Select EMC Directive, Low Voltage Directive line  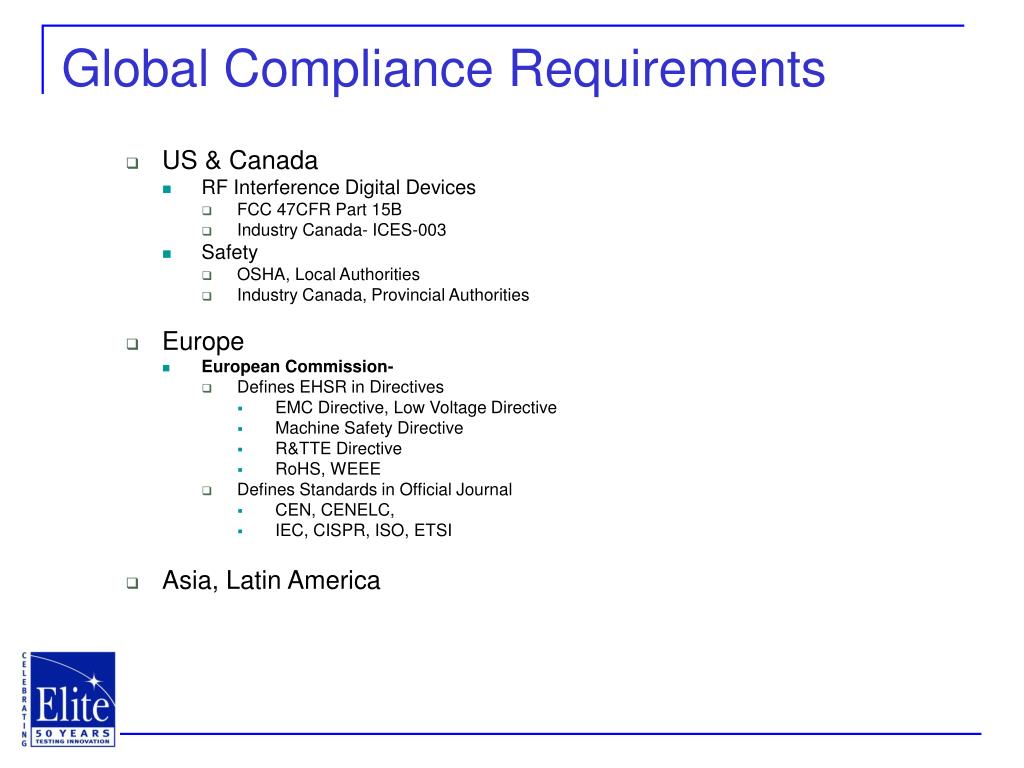click(x=416, y=408)
